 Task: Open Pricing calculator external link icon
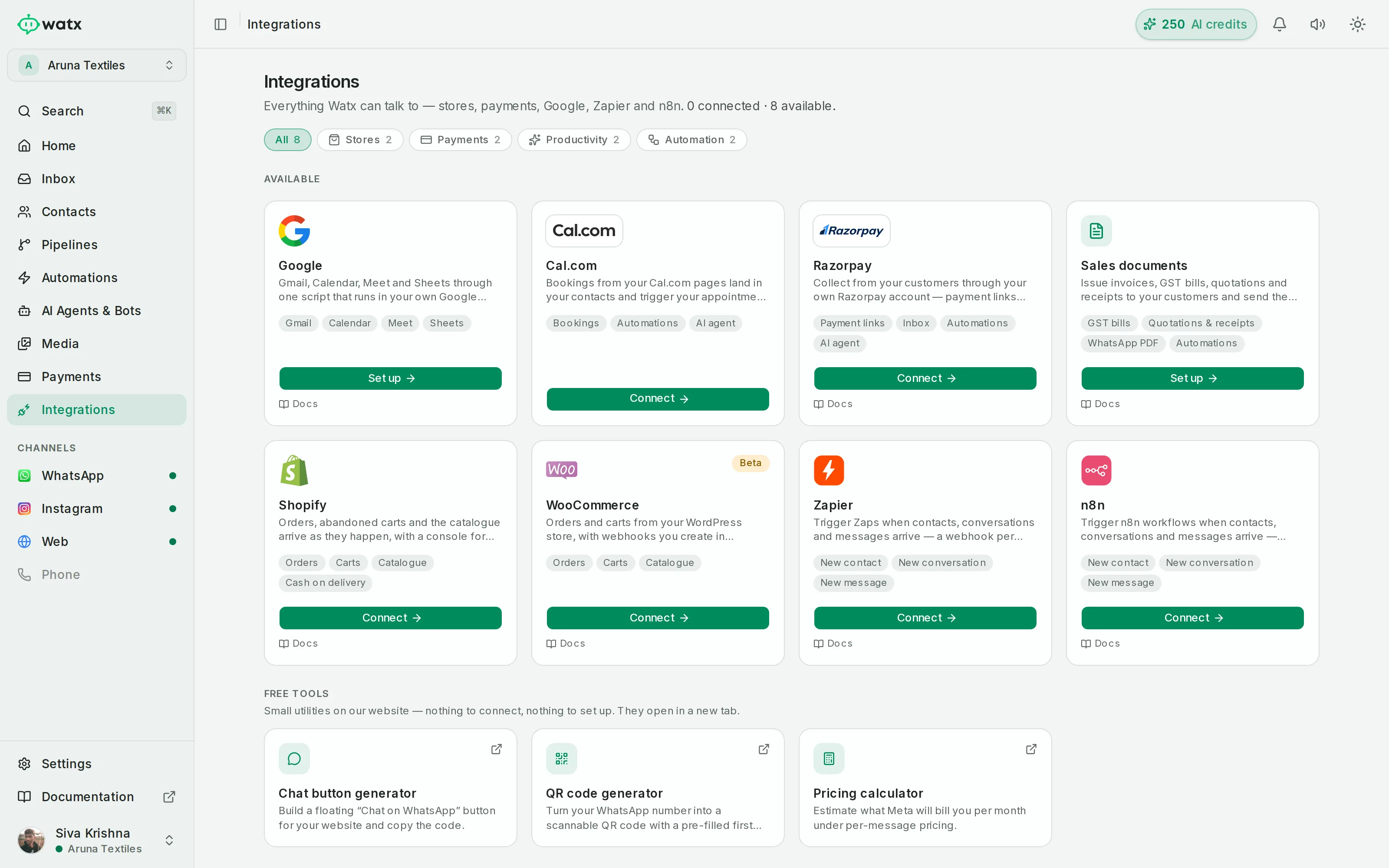1031,749
